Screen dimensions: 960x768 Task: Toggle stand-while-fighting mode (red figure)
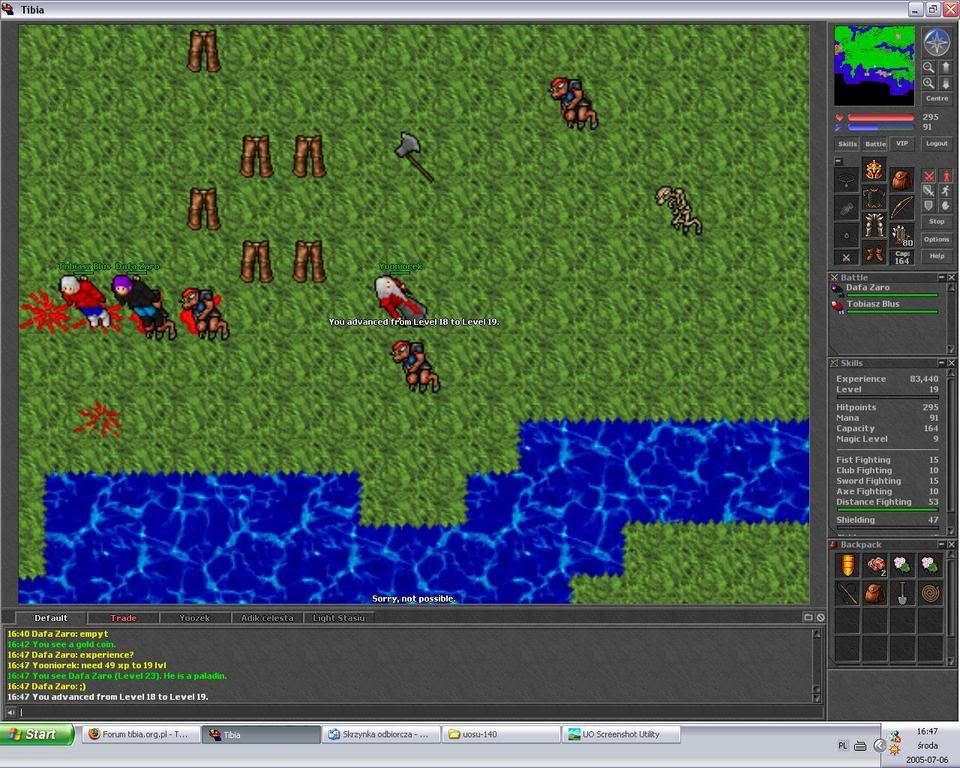point(945,176)
